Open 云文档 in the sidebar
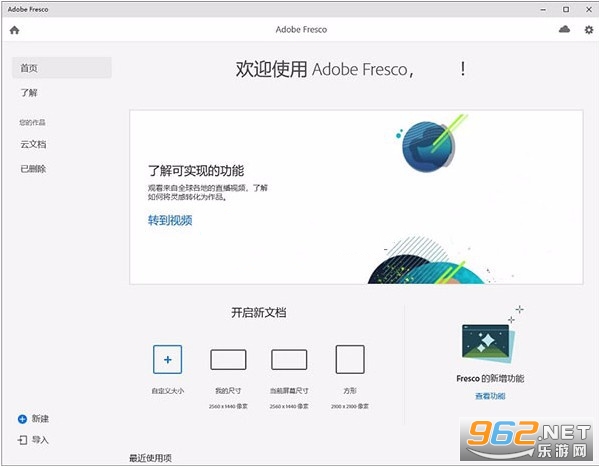599x467 pixels. point(33,144)
